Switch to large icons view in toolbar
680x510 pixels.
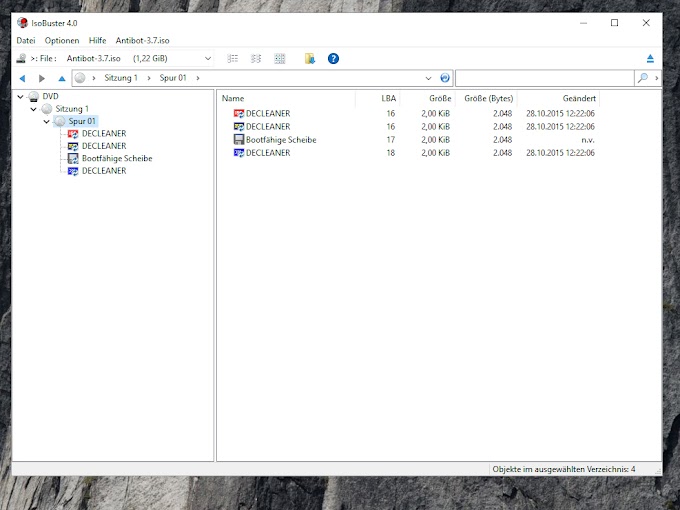pyautogui.click(x=280, y=59)
